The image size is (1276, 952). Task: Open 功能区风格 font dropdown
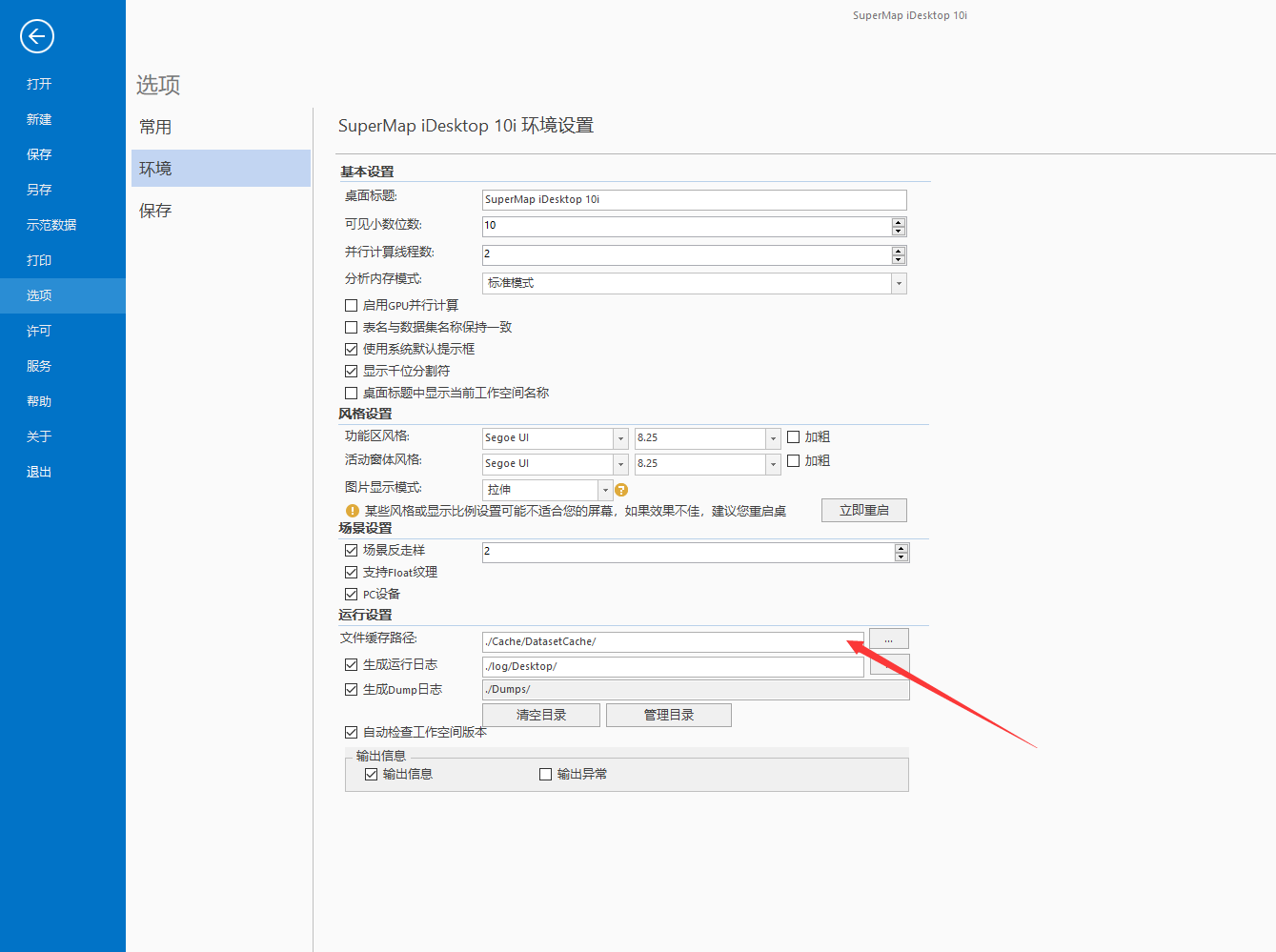620,438
